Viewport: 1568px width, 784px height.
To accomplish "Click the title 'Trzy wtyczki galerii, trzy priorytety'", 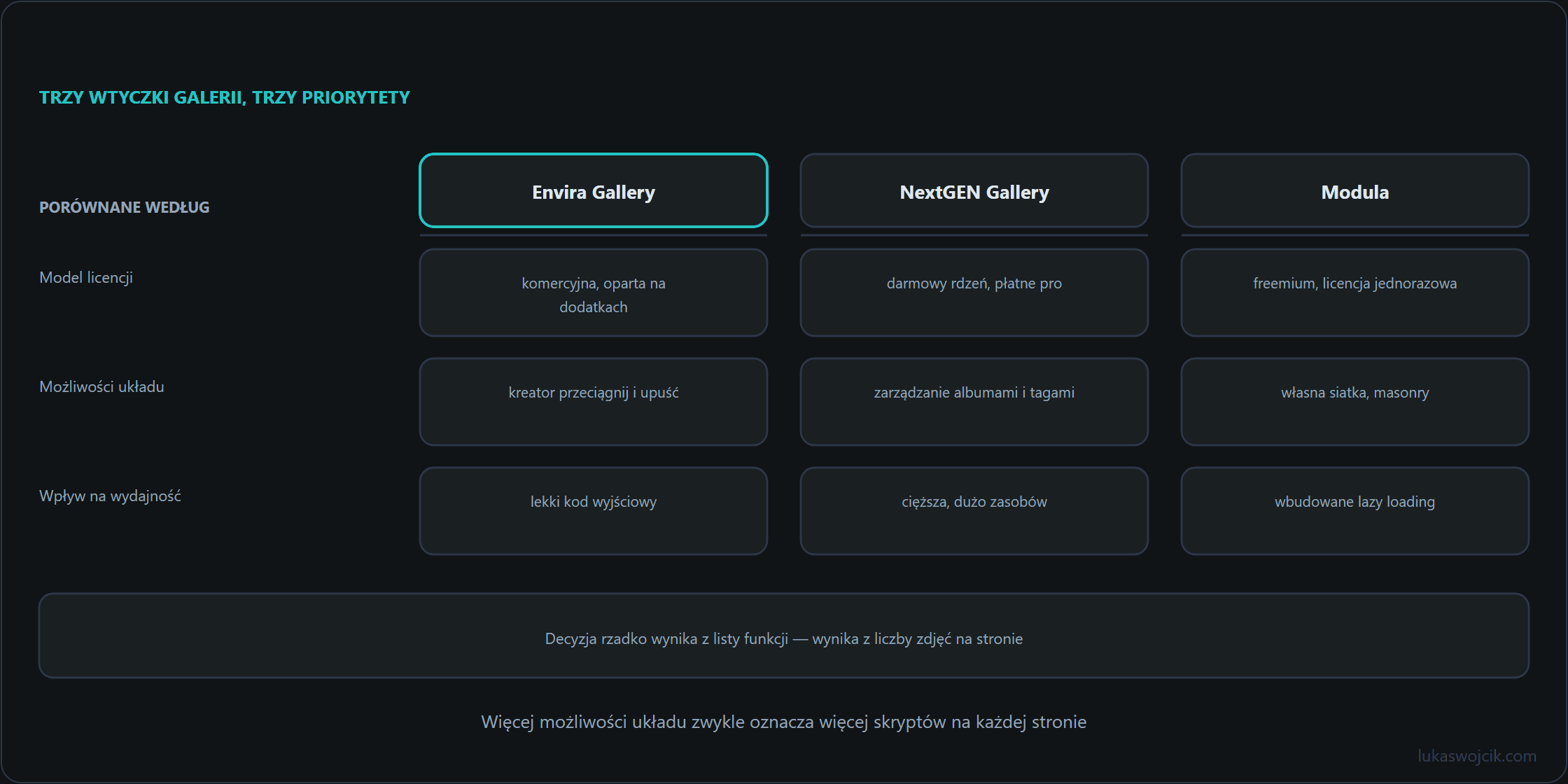I will (225, 97).
